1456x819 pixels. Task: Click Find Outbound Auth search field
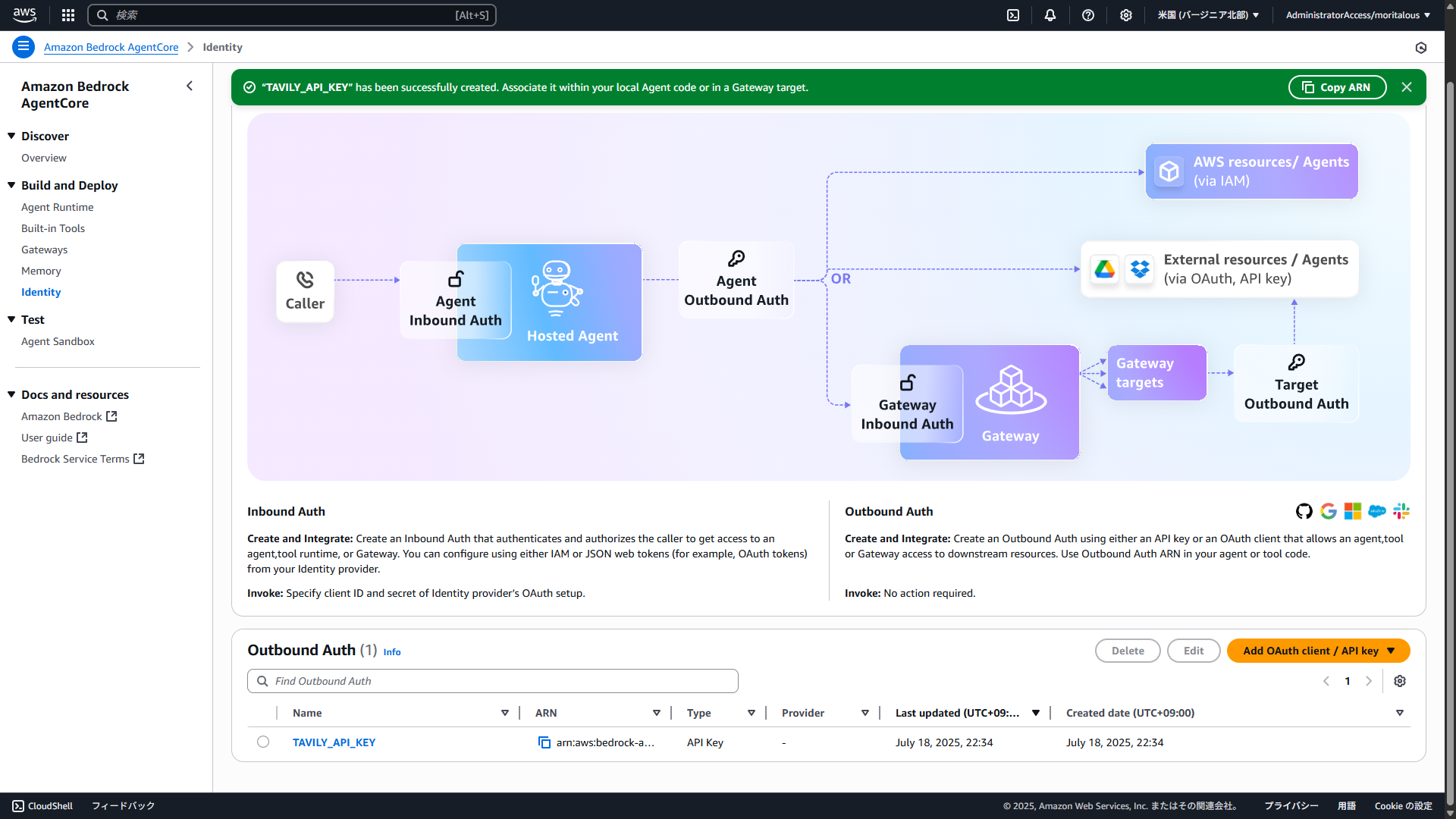[x=493, y=681]
